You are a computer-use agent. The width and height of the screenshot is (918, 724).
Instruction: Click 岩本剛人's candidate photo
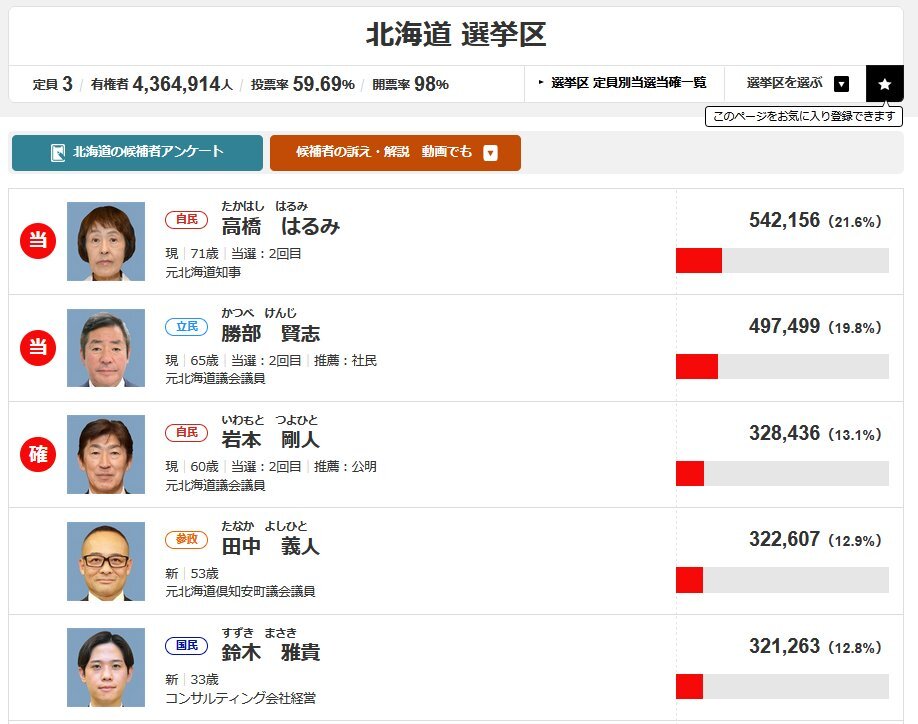(x=106, y=454)
